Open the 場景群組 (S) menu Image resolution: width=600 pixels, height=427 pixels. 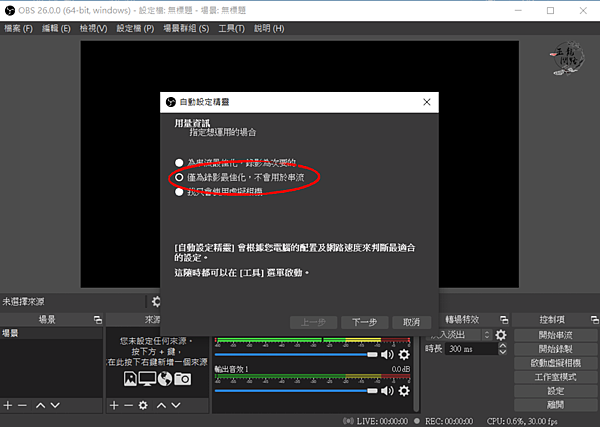pos(186,28)
